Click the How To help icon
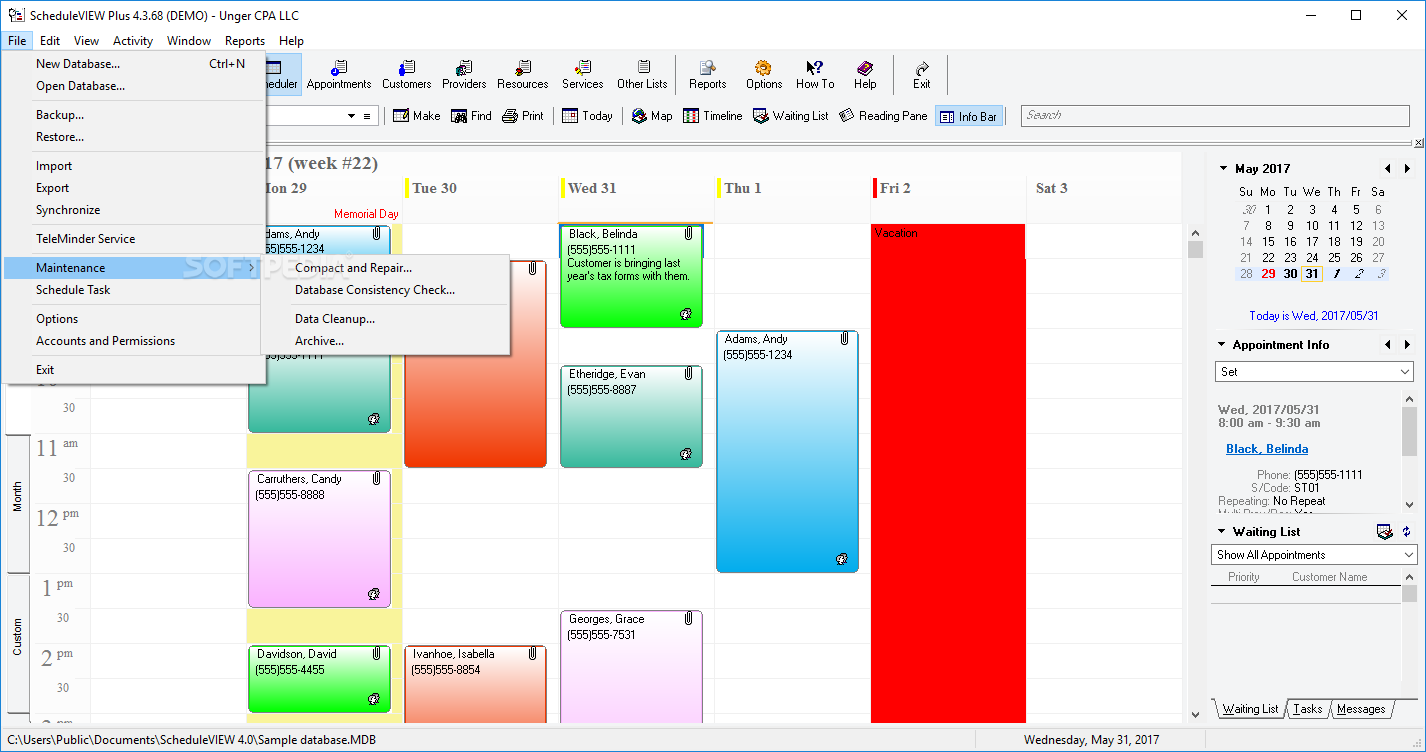This screenshot has height=752, width=1426. [815, 75]
